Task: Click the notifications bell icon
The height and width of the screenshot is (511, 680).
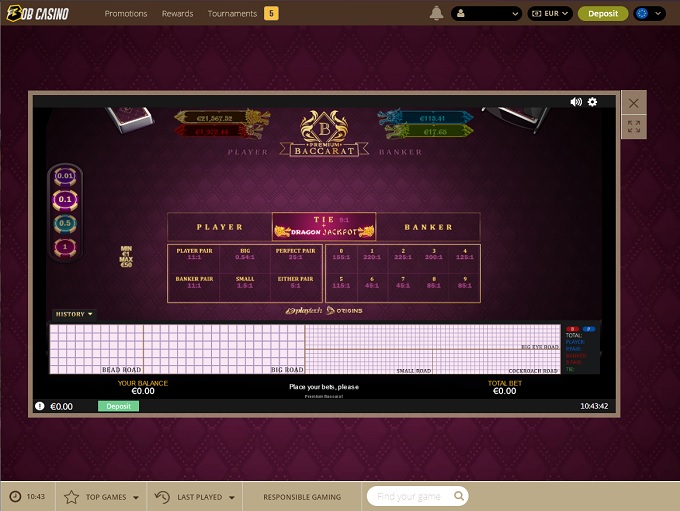Action: pos(436,13)
